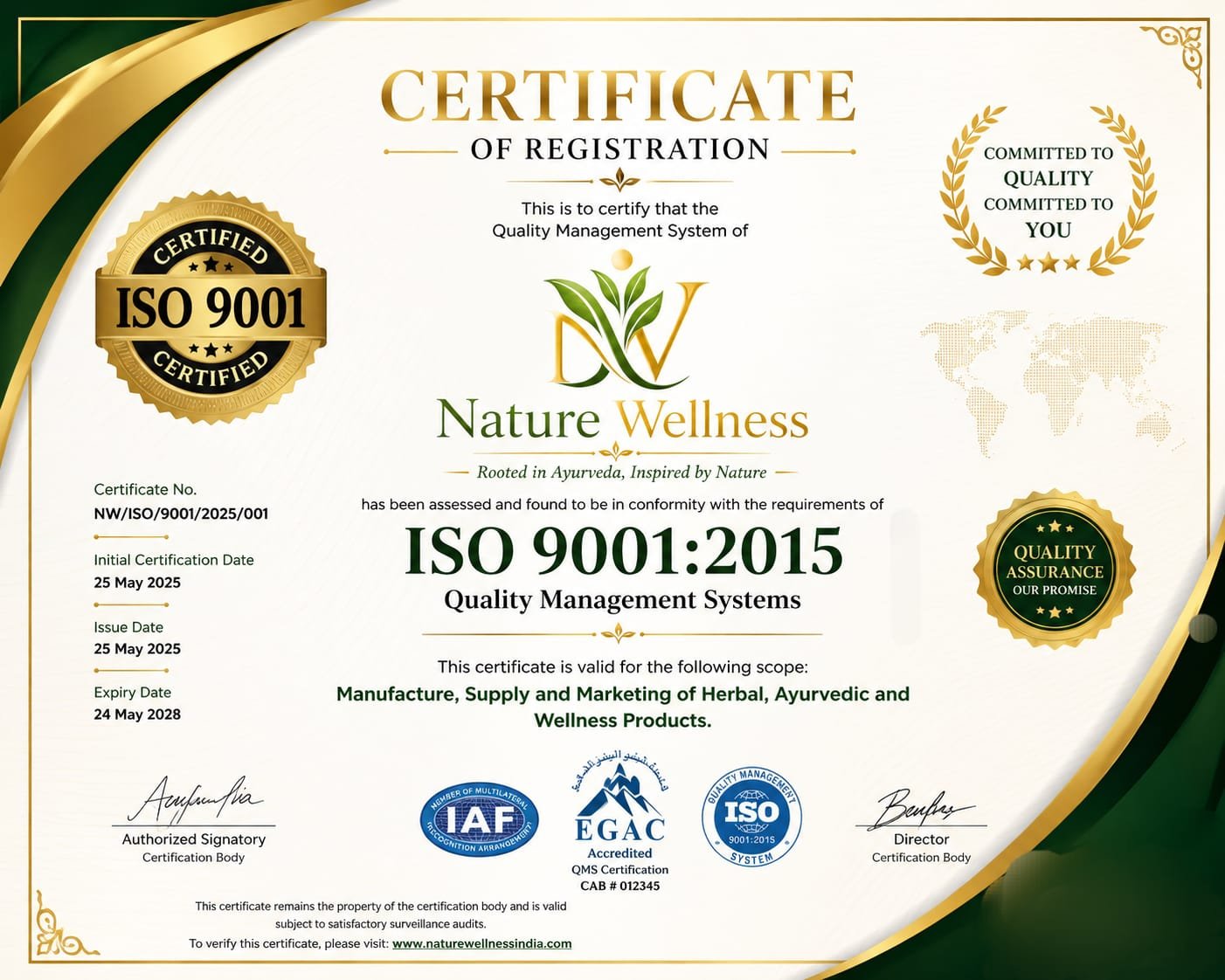
Task: Click the Certification Body text under Director
Action: [x=921, y=858]
